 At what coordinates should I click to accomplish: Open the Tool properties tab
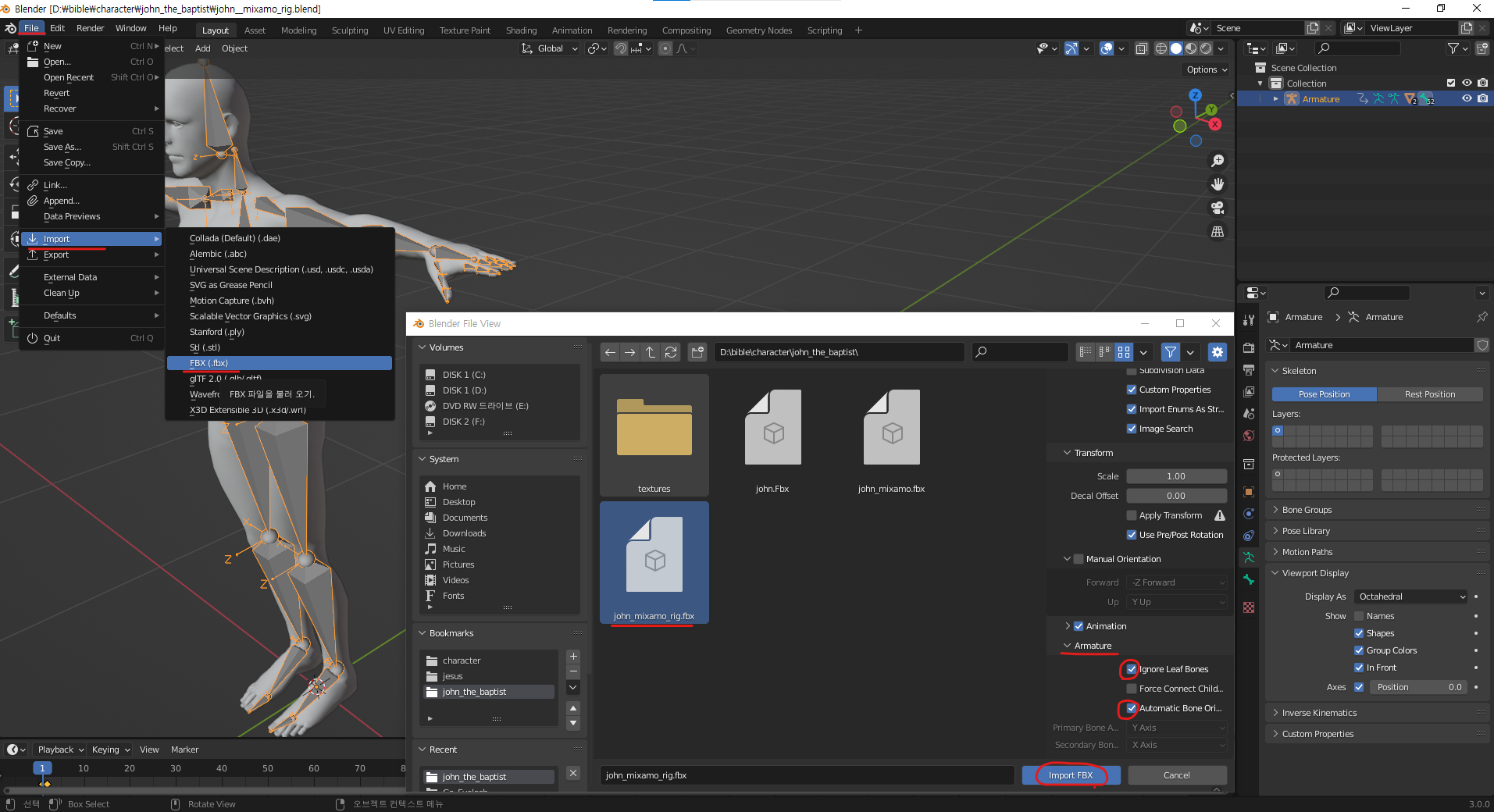click(x=1249, y=320)
